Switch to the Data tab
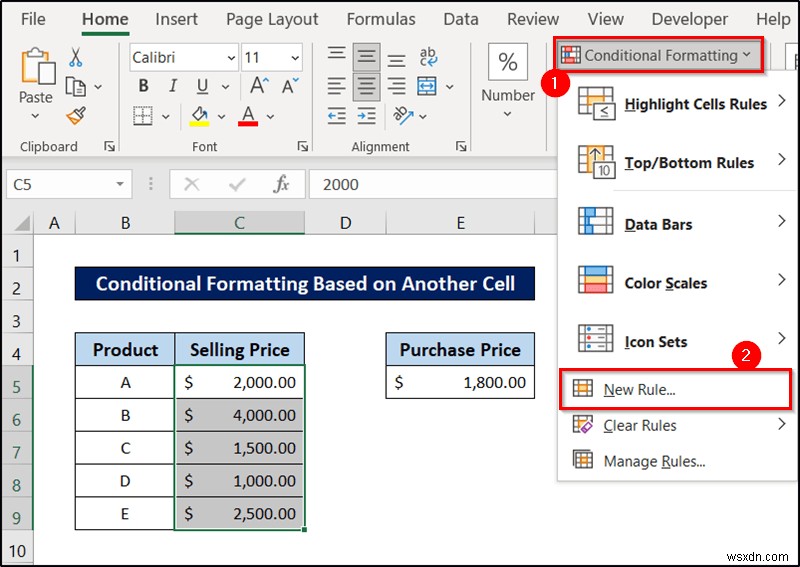 [461, 19]
